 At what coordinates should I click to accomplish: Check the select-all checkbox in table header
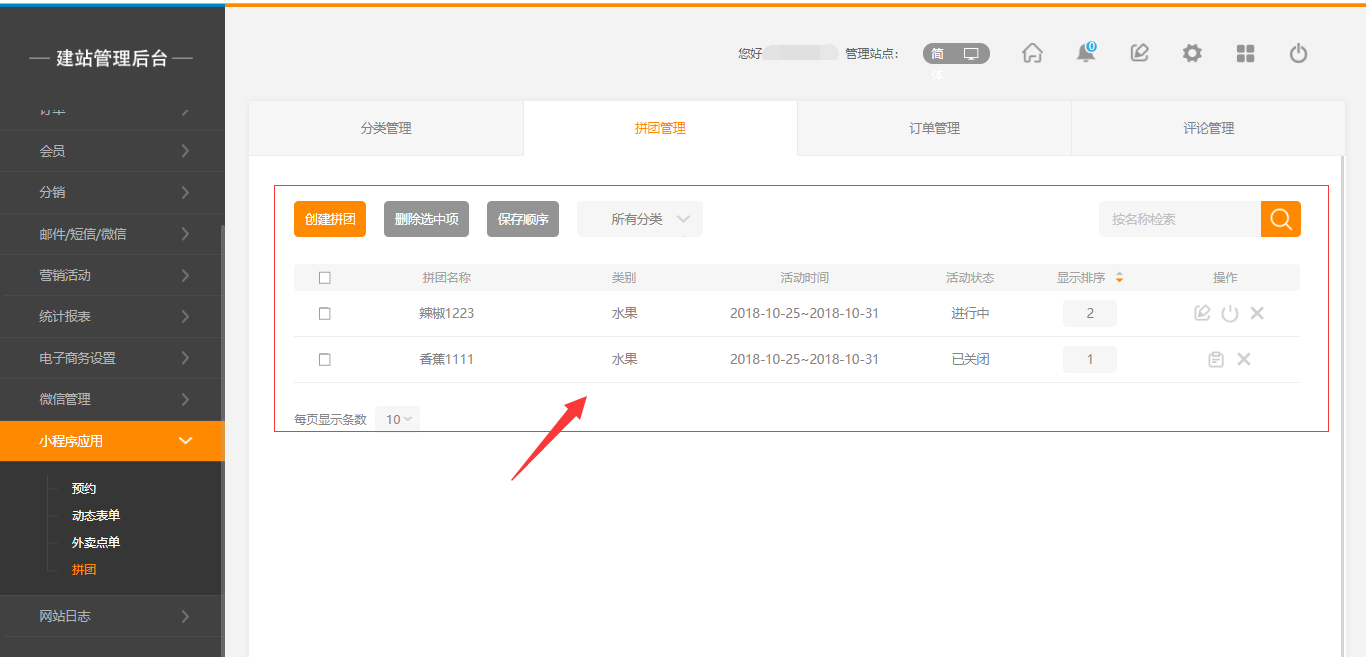coord(324,278)
